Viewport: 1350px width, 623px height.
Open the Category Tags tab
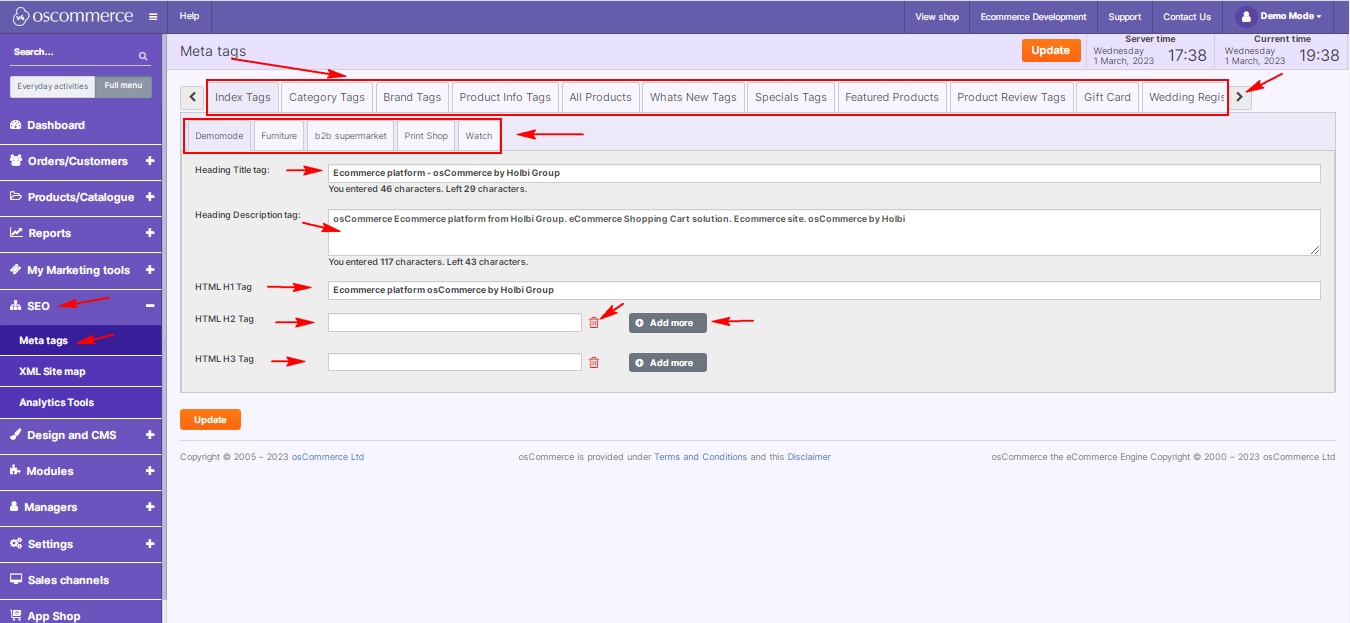[x=327, y=97]
